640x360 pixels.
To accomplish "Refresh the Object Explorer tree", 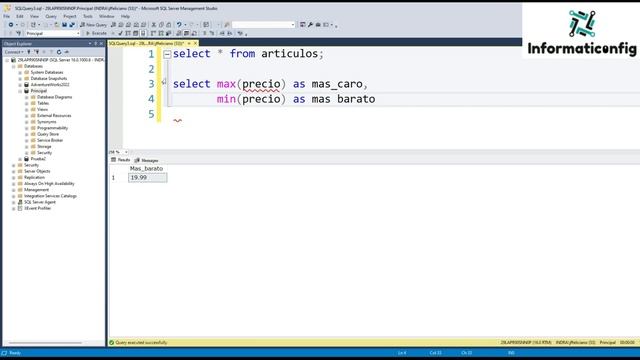I will [59, 52].
